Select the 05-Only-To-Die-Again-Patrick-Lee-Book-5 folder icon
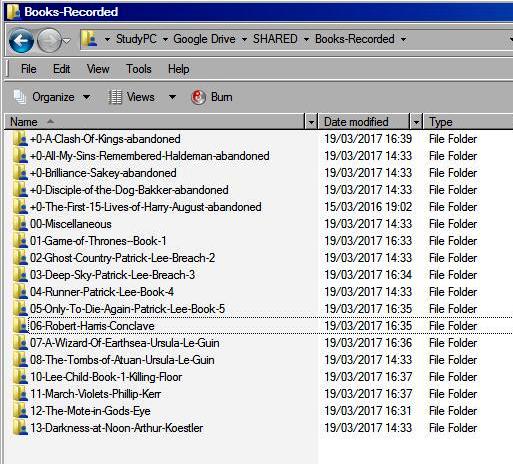Viewport: 513px width, 464px height. pos(20,309)
